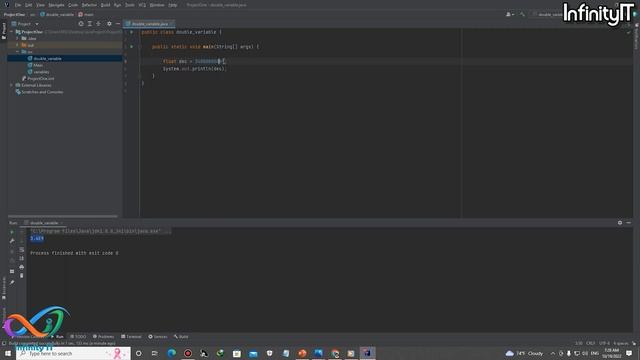Click clear all trash icon in console
The image size is (640, 360).
click(22, 276)
